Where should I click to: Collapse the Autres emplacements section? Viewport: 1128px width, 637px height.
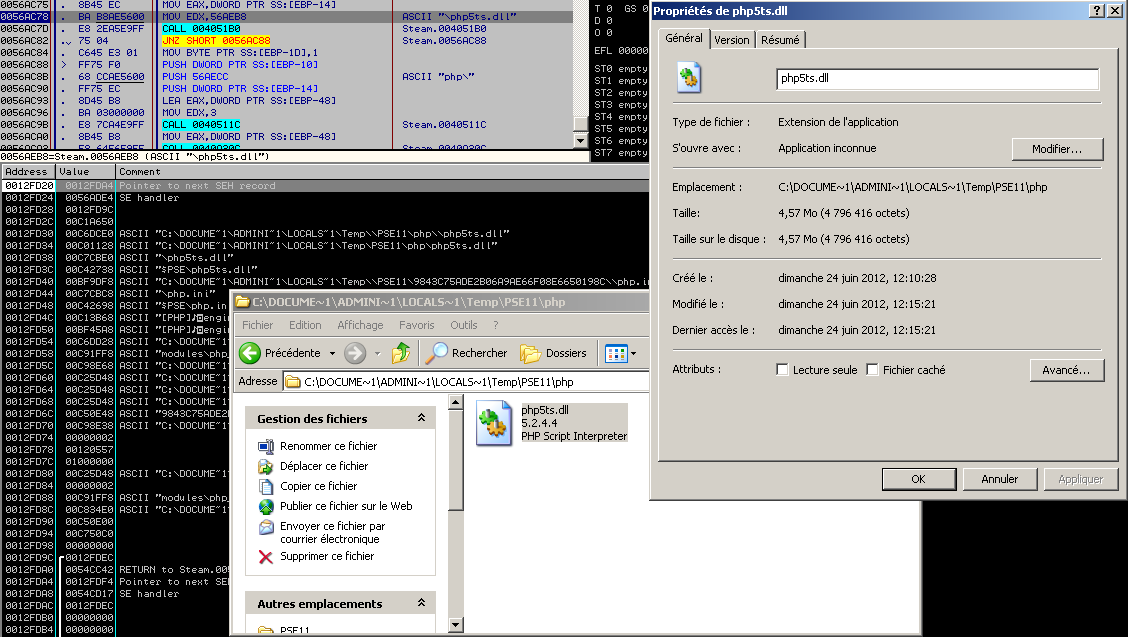422,603
